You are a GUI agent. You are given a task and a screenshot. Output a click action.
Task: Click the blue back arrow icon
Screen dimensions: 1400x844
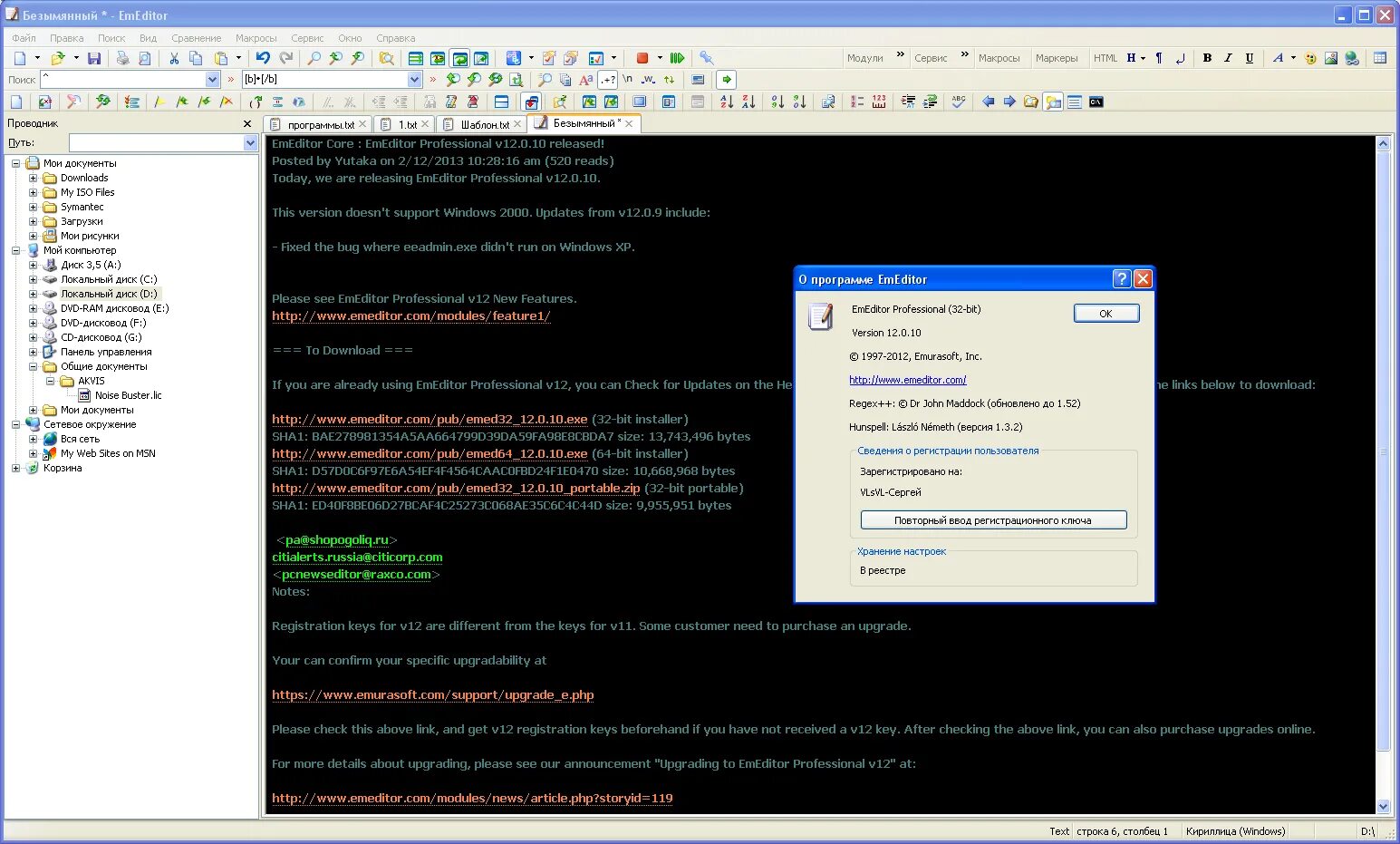click(x=988, y=102)
